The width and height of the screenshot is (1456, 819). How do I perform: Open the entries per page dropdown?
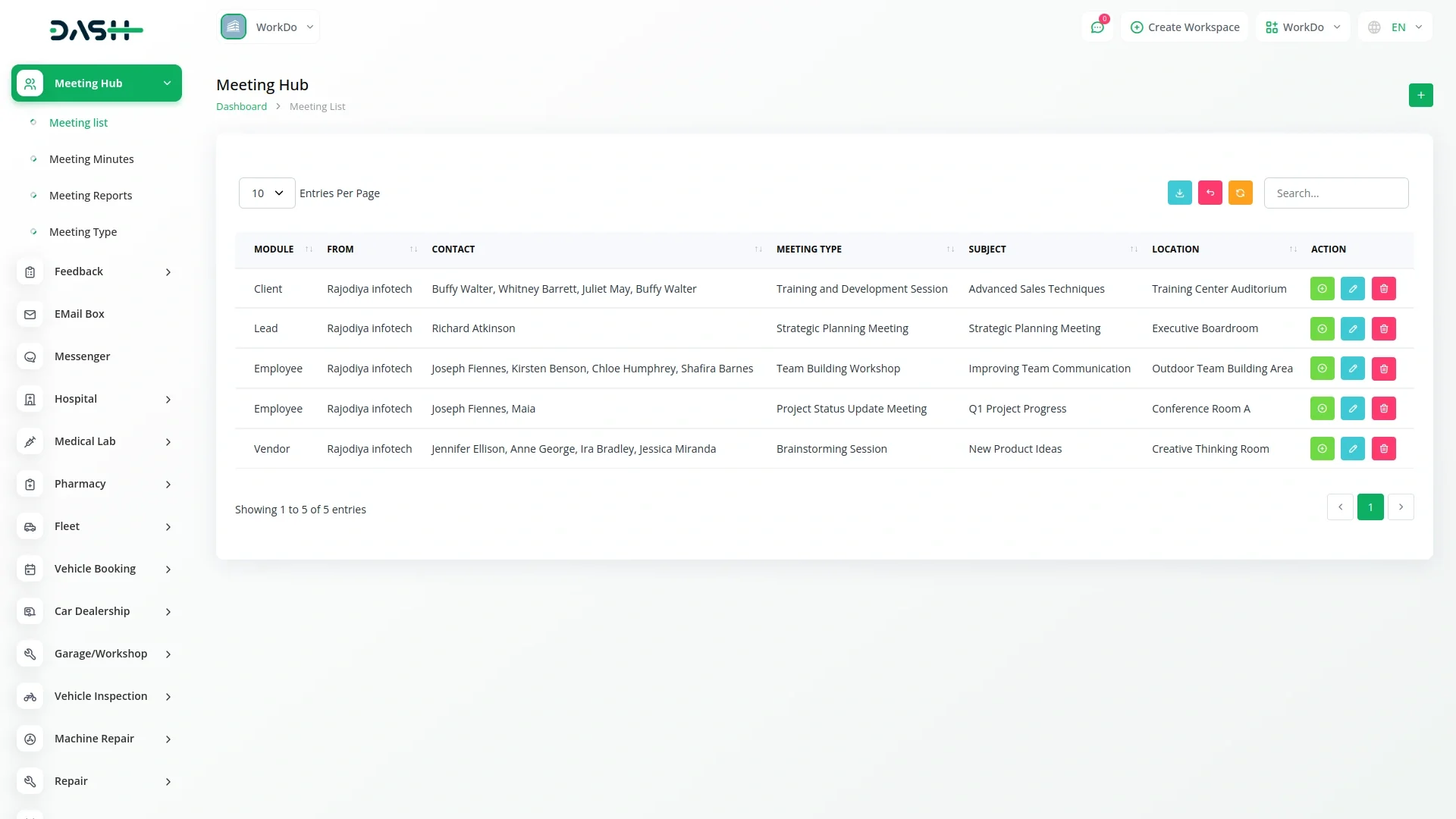267,193
